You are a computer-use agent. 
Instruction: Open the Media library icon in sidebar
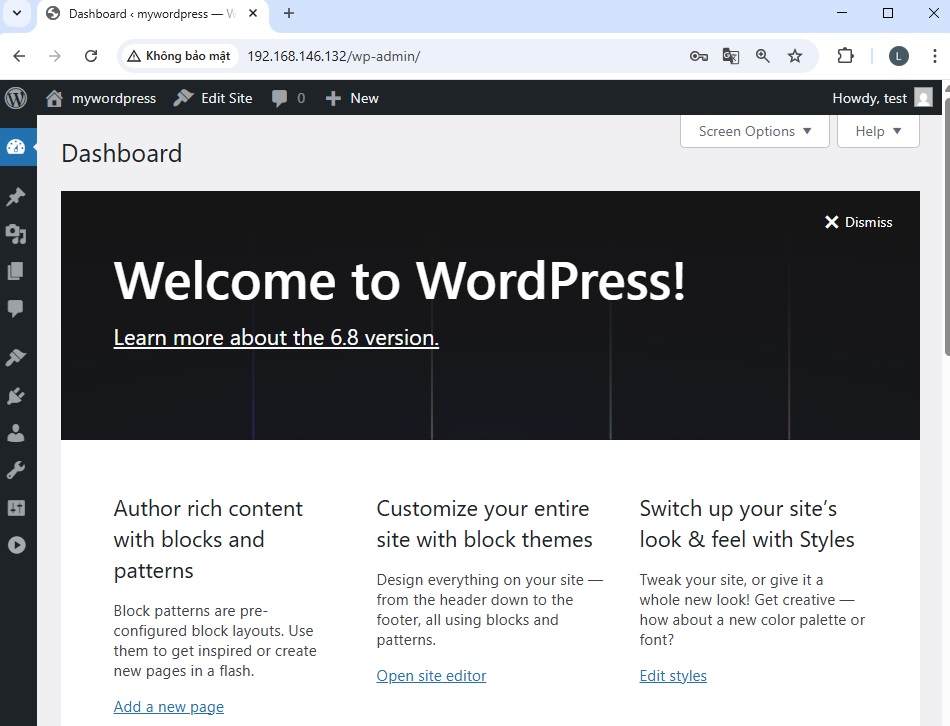coord(16,234)
